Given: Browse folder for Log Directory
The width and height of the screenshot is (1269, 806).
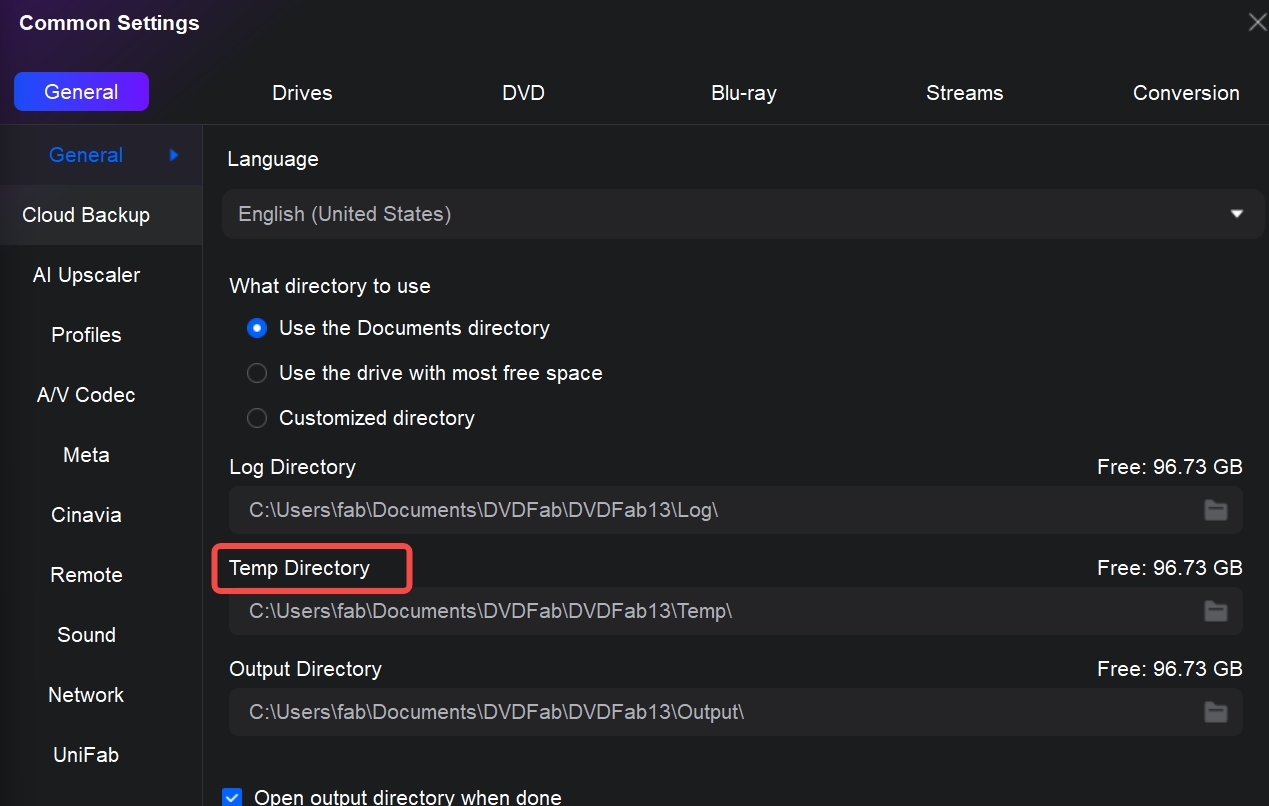Looking at the screenshot, I should point(1215,510).
